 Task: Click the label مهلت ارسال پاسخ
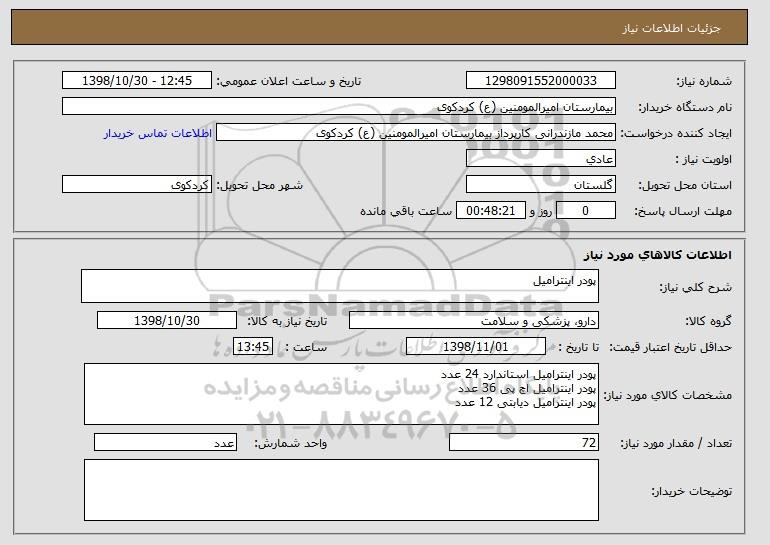pos(683,212)
